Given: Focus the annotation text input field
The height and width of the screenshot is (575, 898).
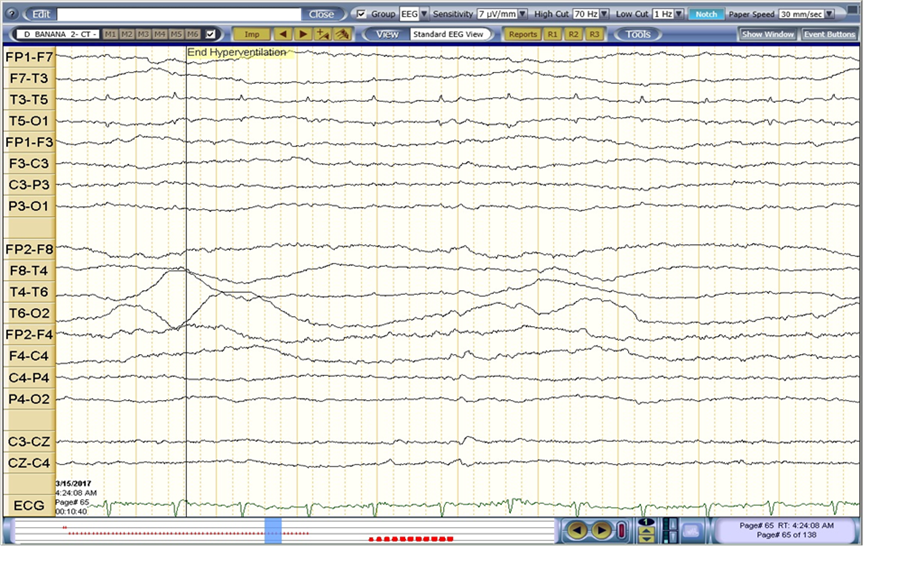Looking at the screenshot, I should (x=179, y=14).
